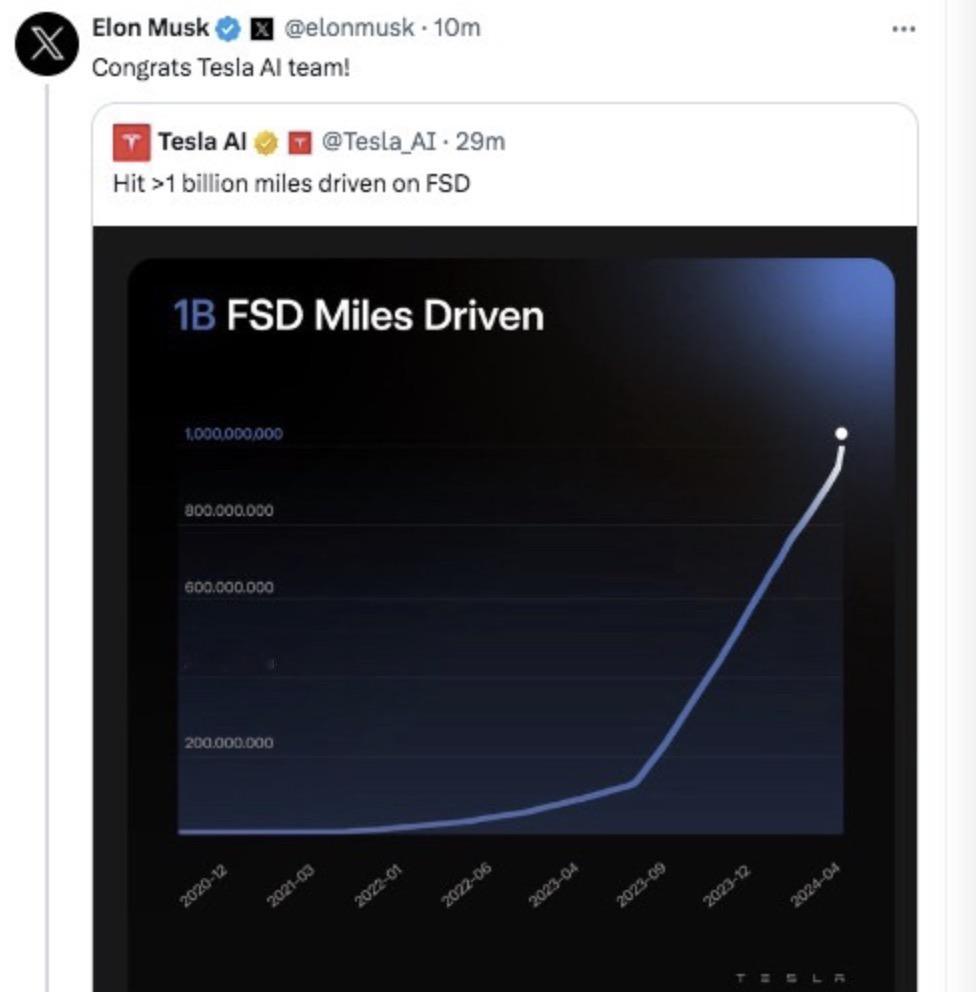The width and height of the screenshot is (976, 992).
Task: Open the Tesla AI display name
Action: point(202,142)
